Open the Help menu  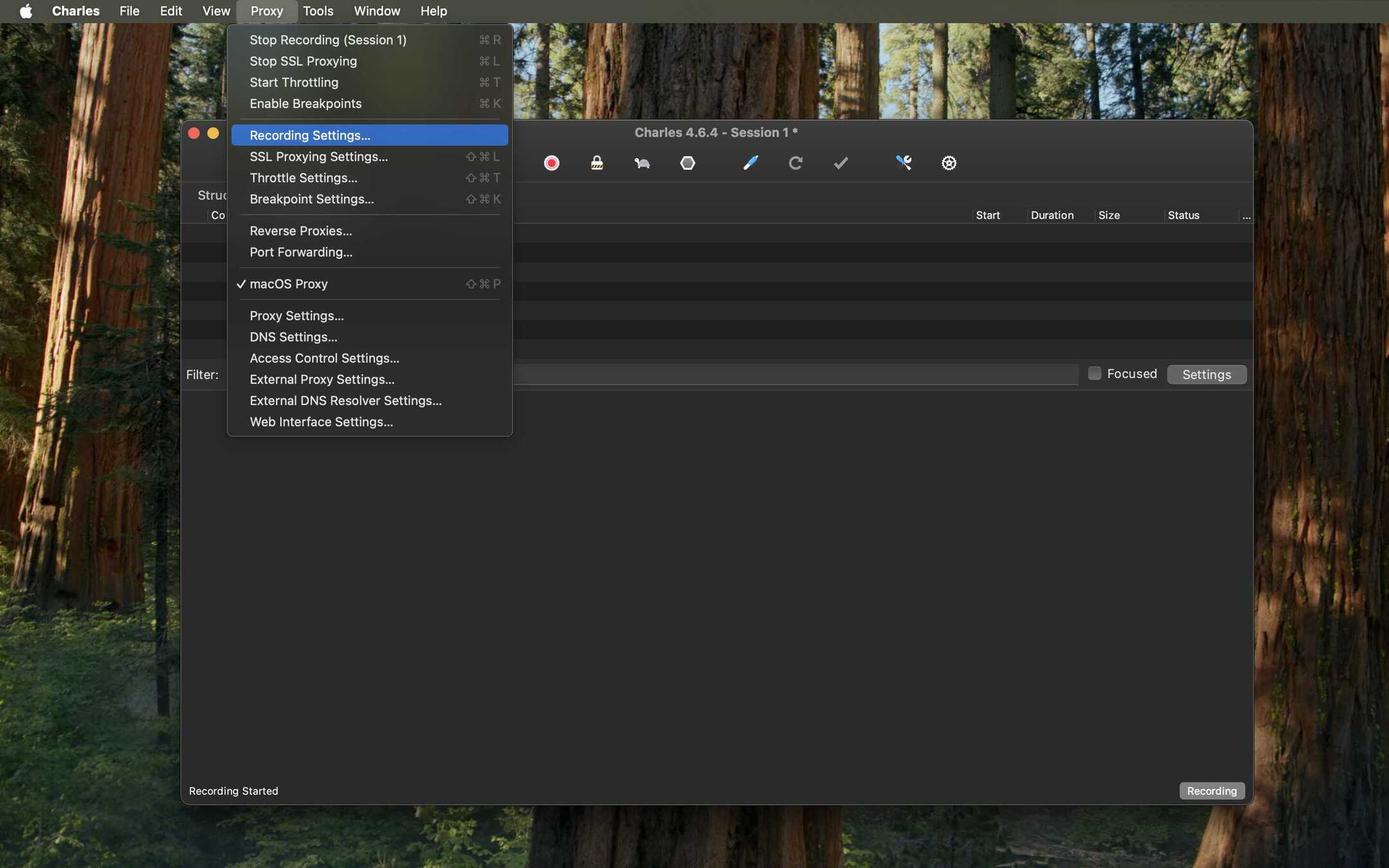[x=433, y=11]
